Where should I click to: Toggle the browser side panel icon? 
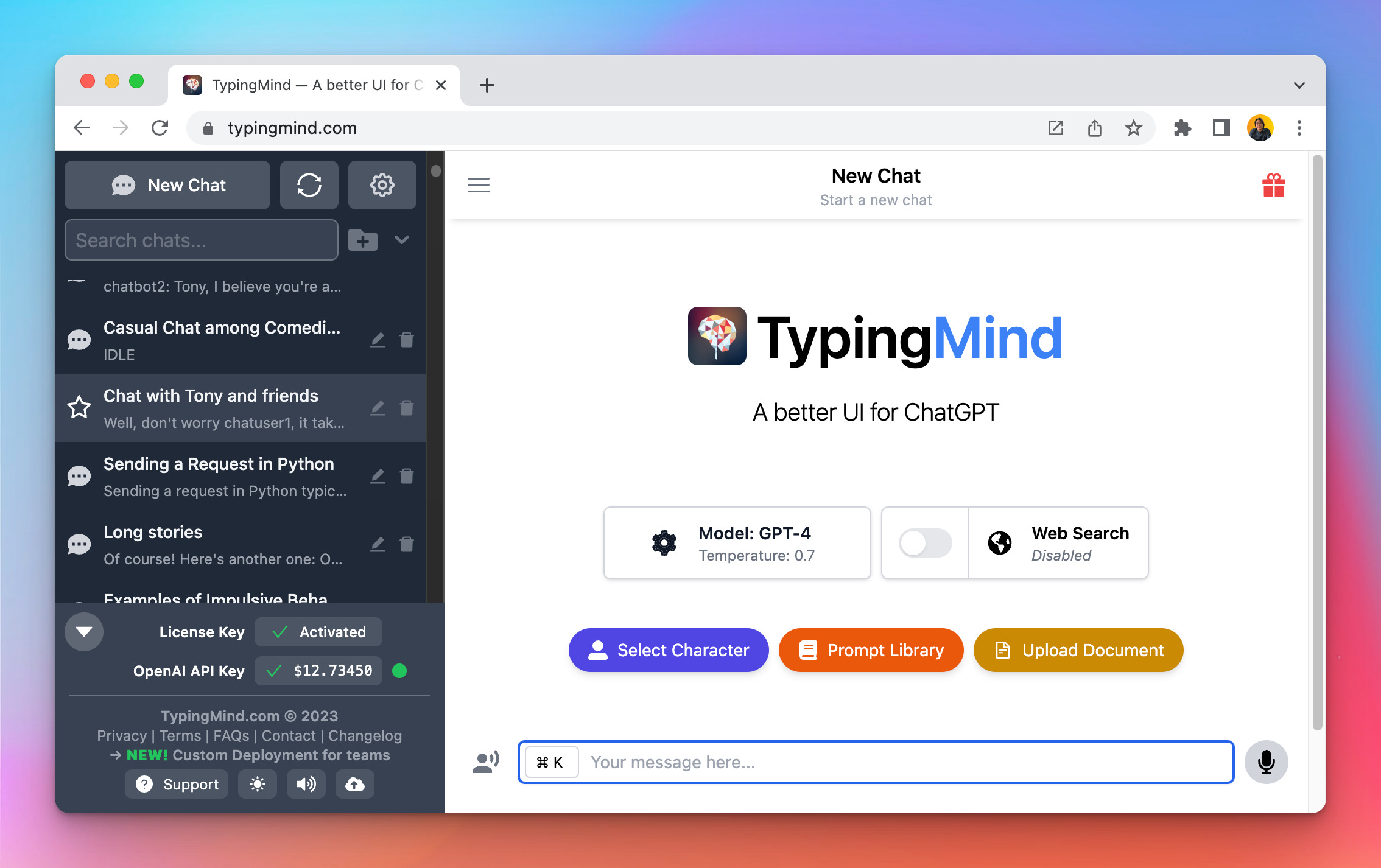pos(1221,128)
